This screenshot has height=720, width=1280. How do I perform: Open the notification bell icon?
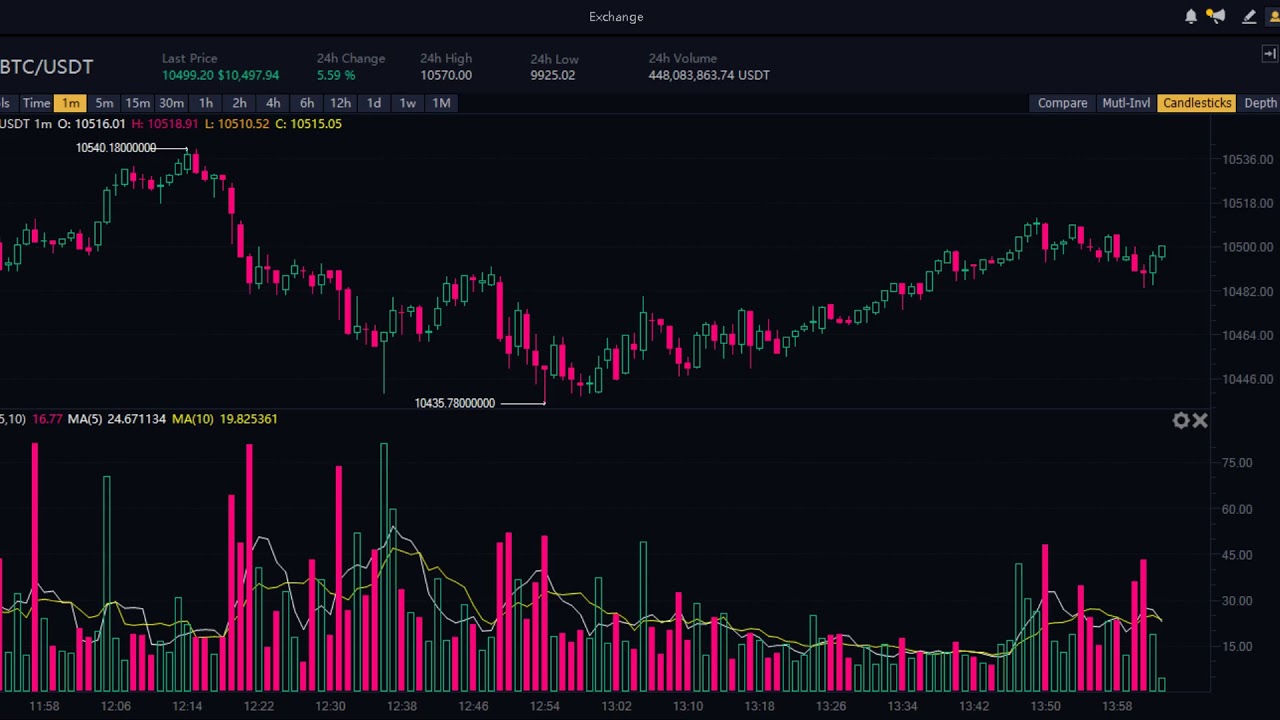(x=1191, y=17)
